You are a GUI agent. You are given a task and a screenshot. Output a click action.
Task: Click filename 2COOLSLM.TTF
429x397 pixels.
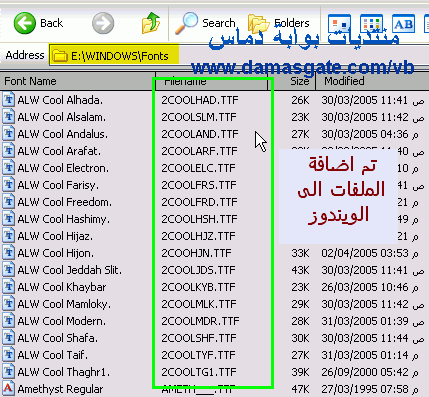(x=199, y=117)
